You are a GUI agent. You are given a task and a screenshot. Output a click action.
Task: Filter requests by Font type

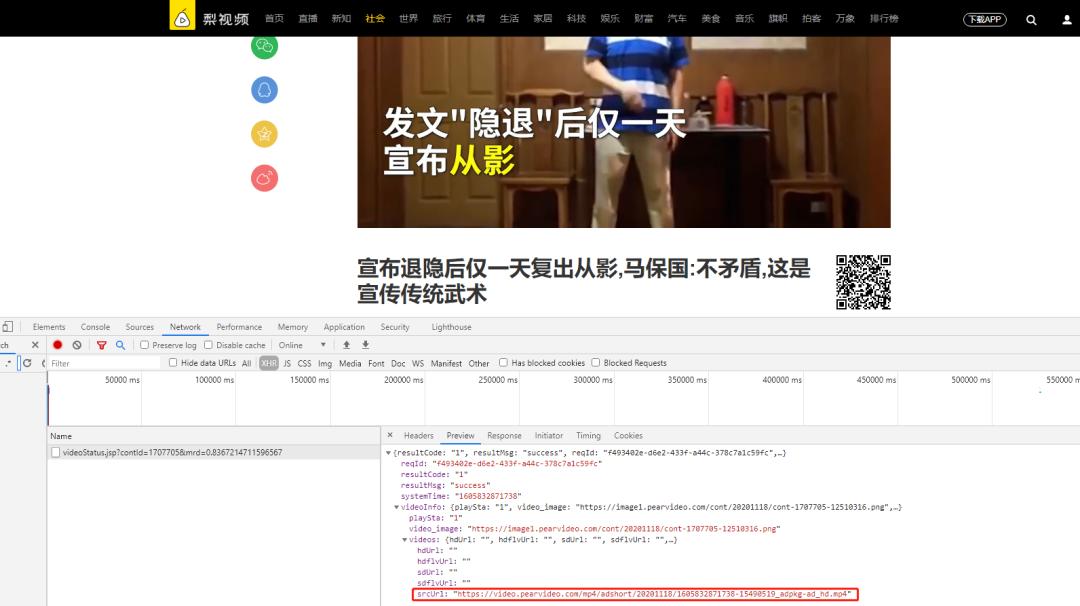376,364
